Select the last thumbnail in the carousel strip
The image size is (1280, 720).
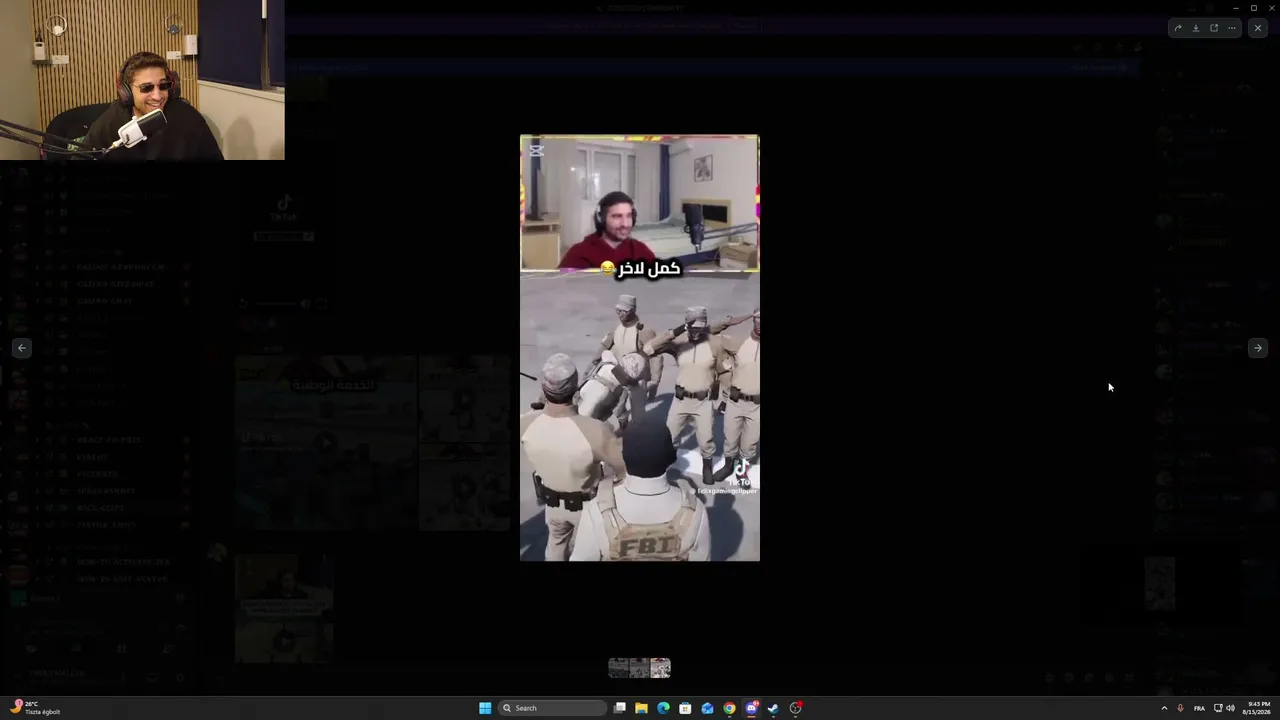(660, 668)
